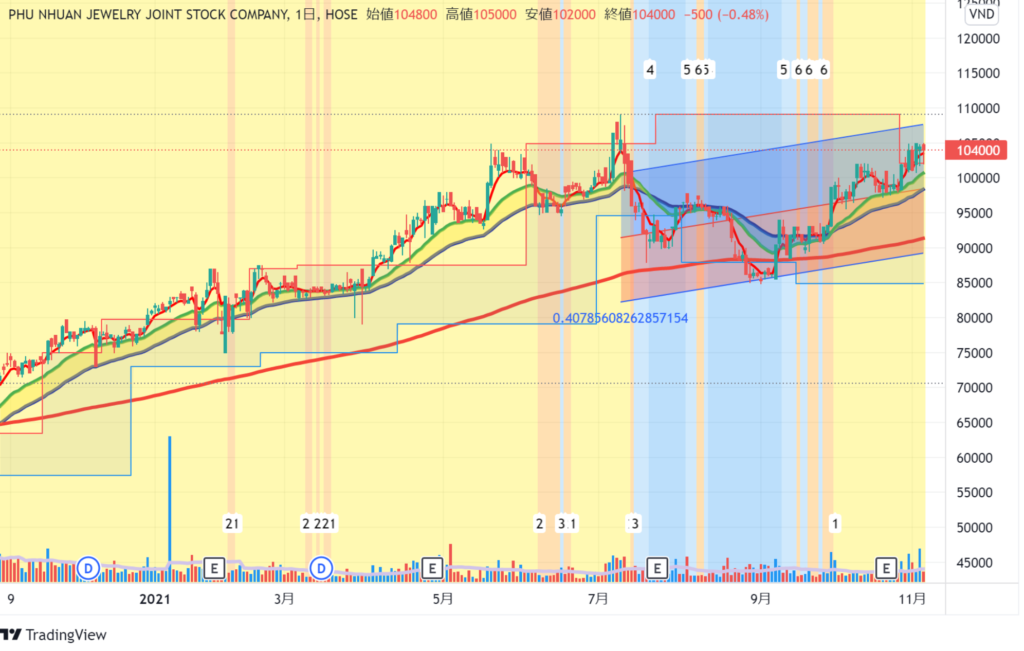
Task: Click the bottom label 1 near October
Action: (x=835, y=524)
